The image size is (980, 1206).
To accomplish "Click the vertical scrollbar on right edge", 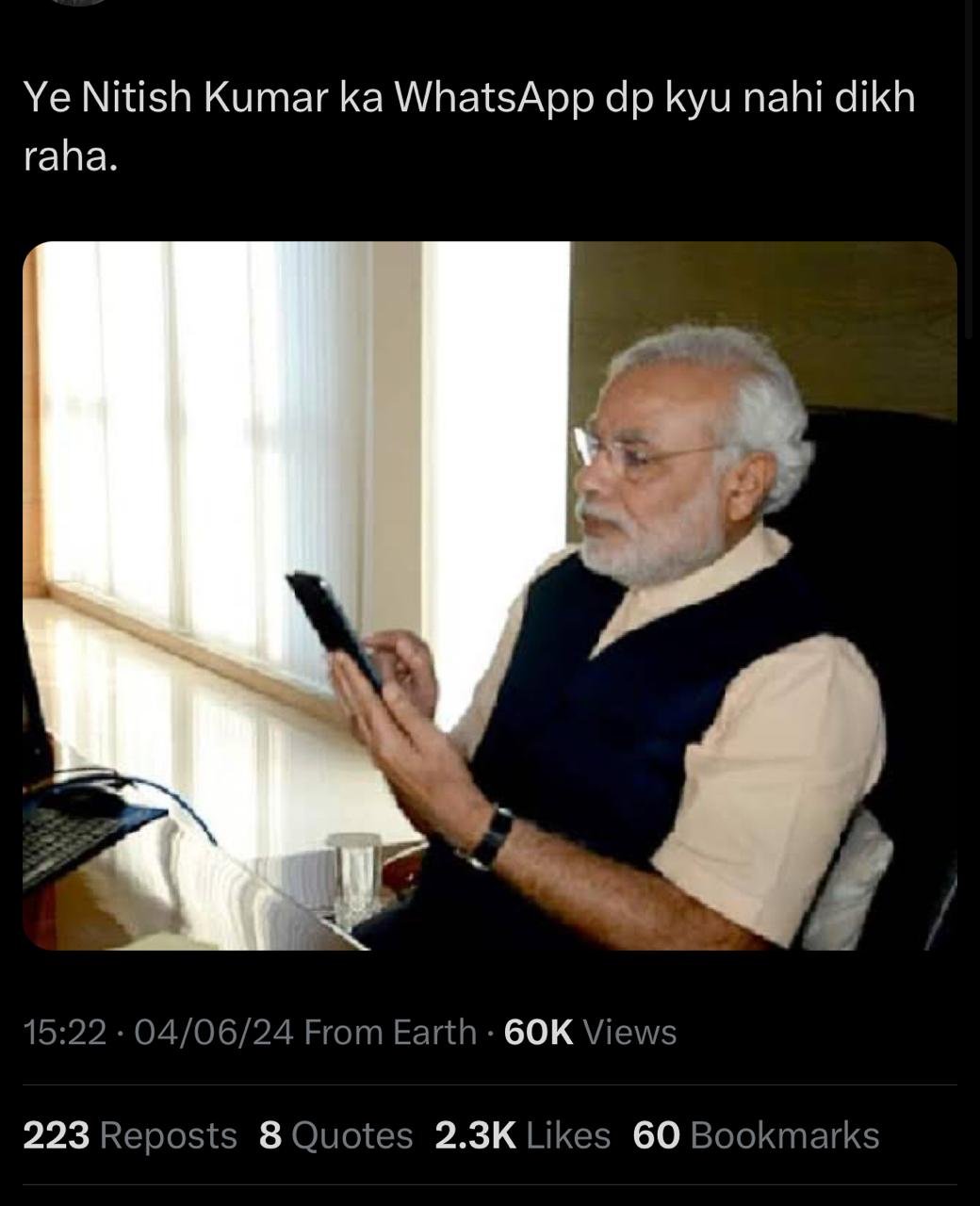I will [x=970, y=170].
